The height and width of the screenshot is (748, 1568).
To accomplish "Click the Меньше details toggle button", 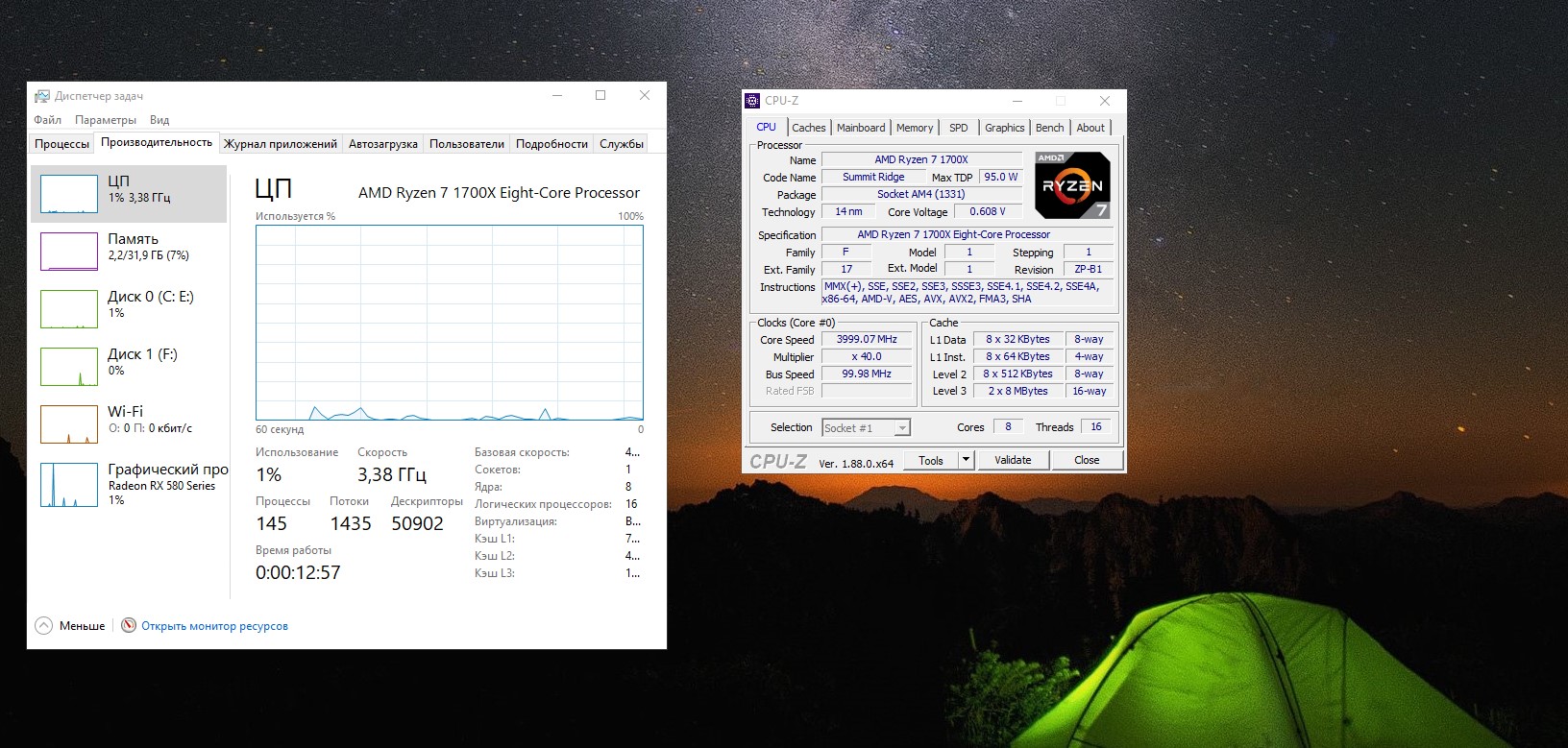I will tap(71, 625).
